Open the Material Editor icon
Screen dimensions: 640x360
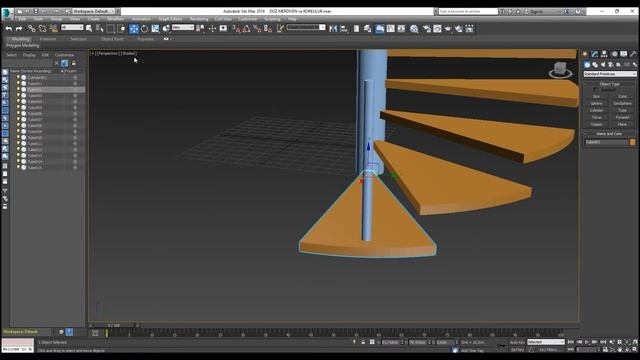tap(414, 29)
